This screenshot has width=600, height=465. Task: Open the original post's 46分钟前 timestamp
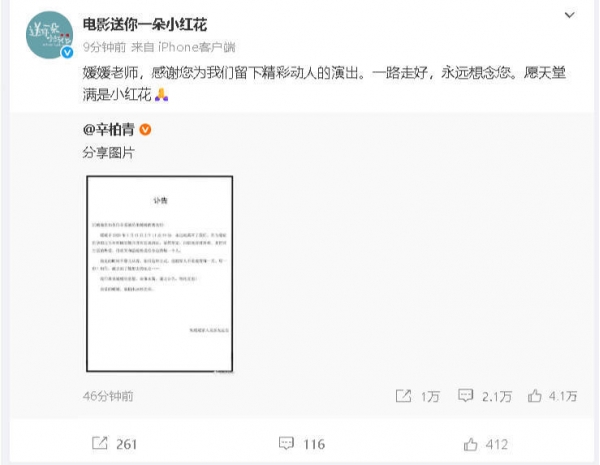pyautogui.click(x=108, y=396)
